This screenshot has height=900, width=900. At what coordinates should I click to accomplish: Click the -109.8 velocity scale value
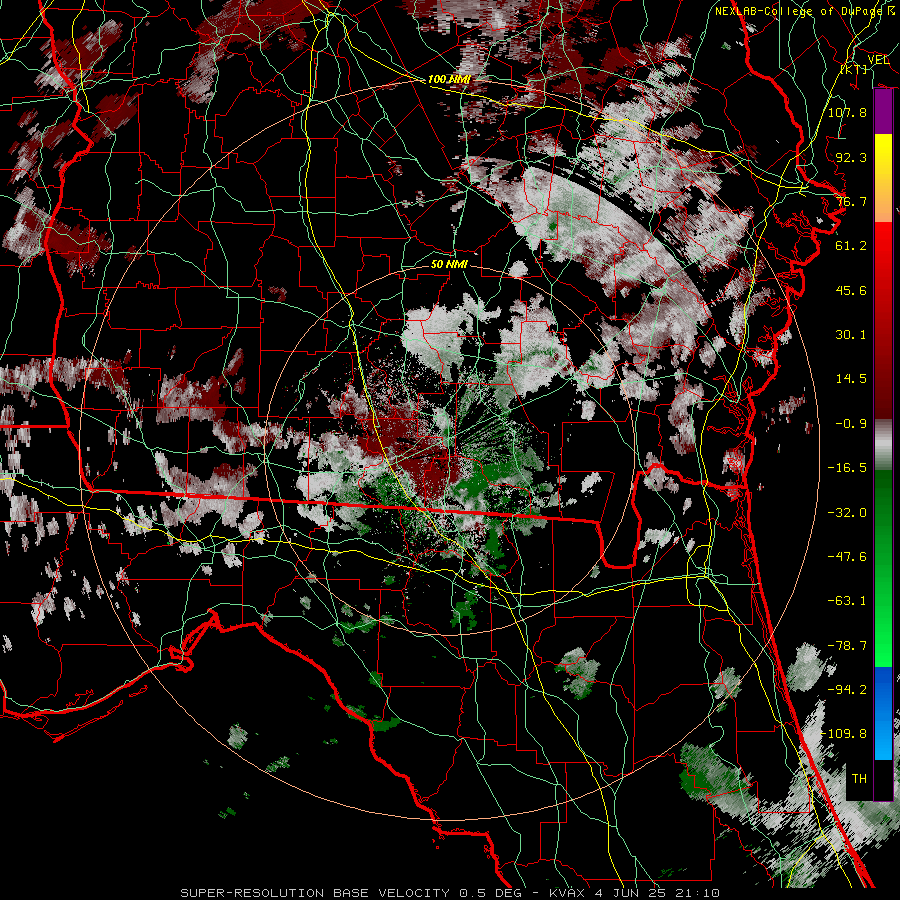coord(844,734)
